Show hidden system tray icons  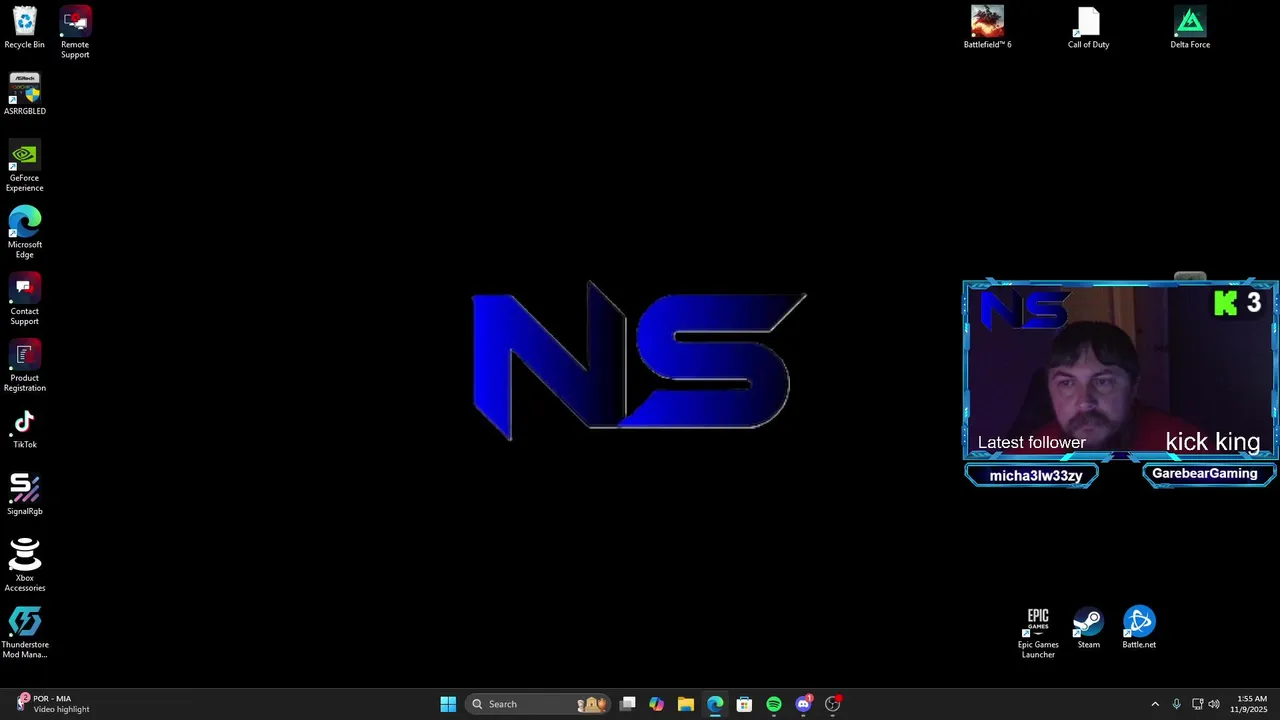pyautogui.click(x=1155, y=704)
